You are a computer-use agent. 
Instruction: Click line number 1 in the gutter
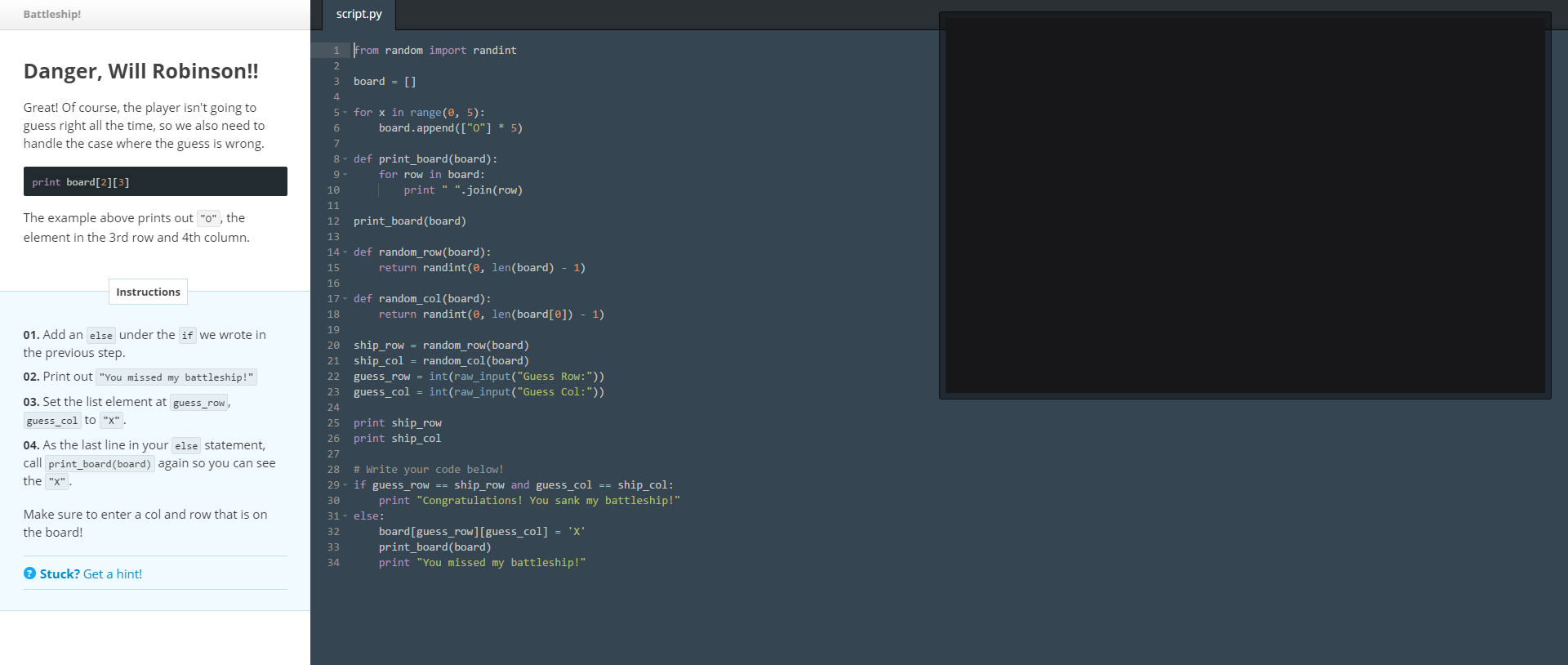tap(336, 51)
